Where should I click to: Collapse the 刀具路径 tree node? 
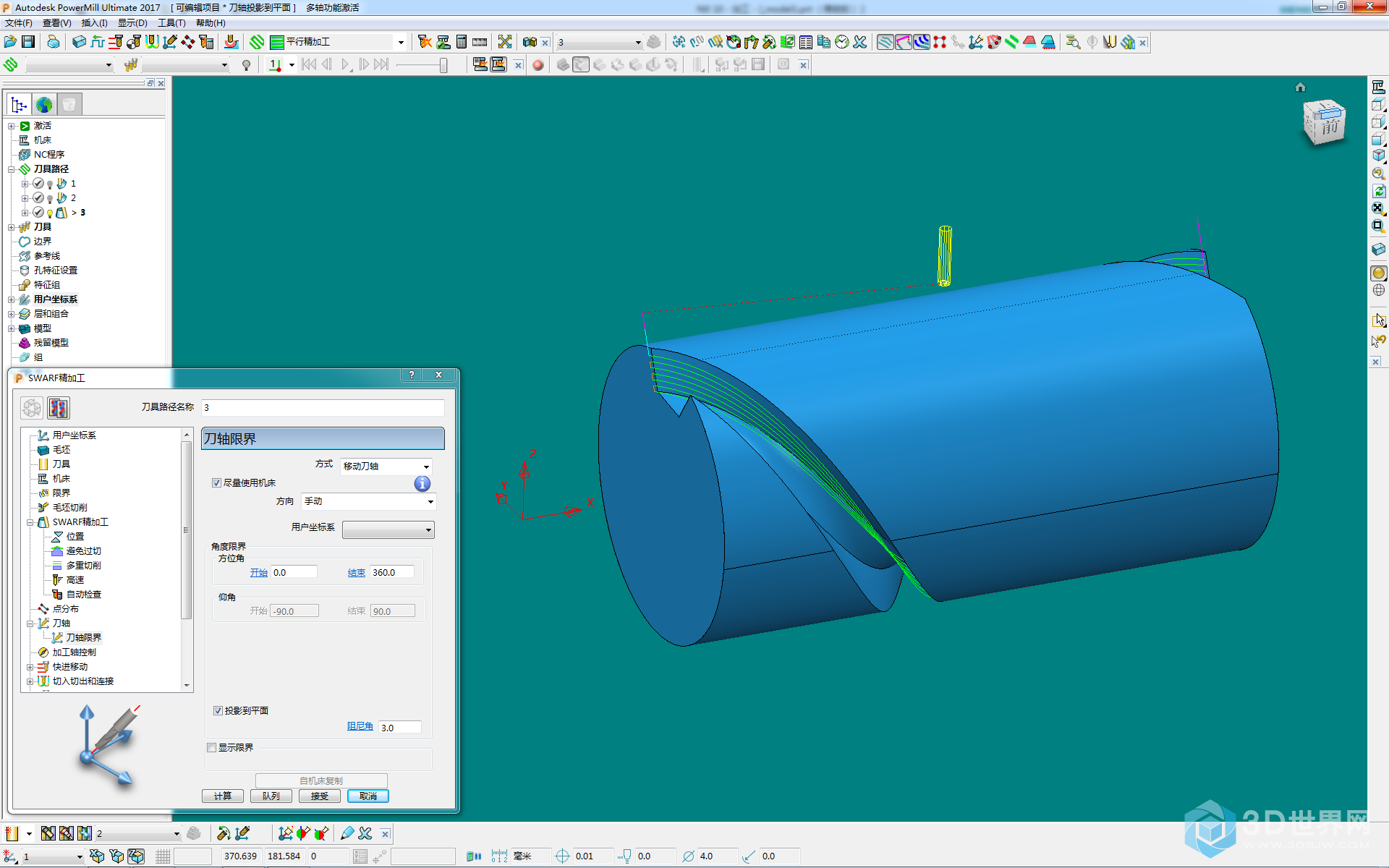click(12, 169)
